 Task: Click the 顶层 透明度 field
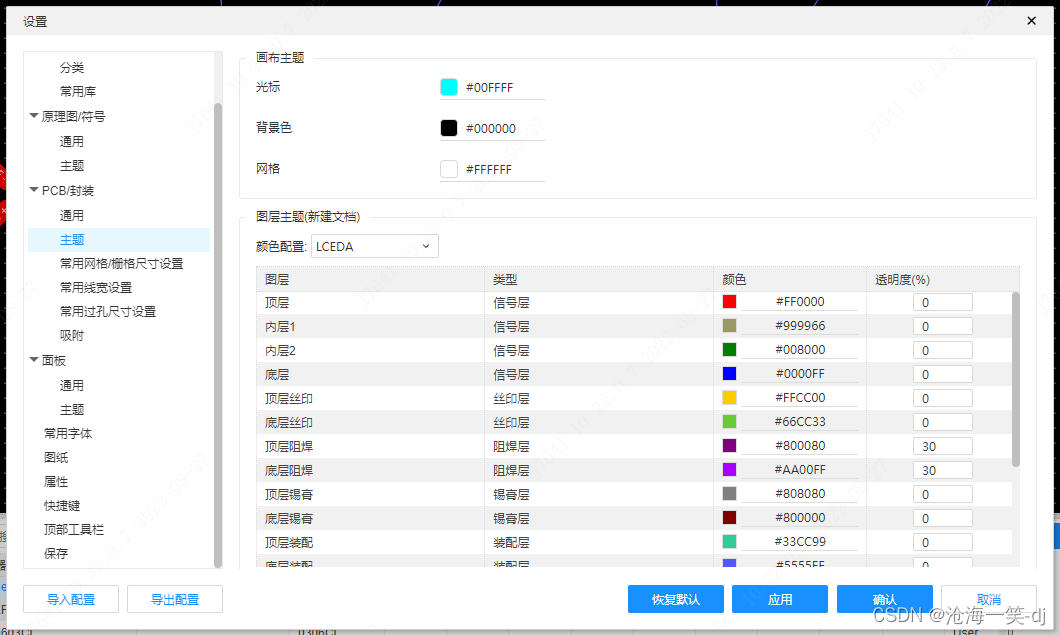[942, 302]
